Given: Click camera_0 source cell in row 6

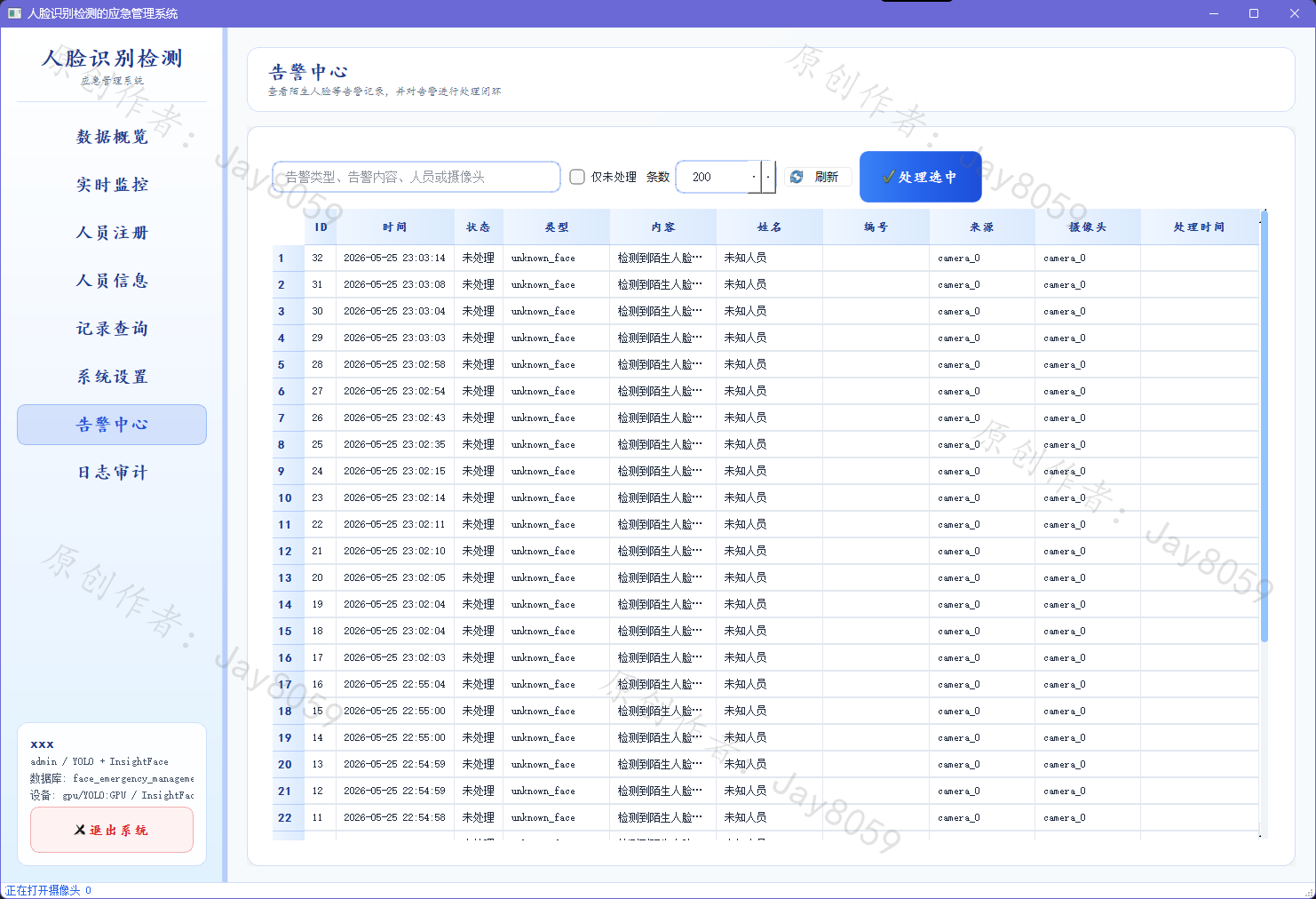Looking at the screenshot, I should 982,392.
